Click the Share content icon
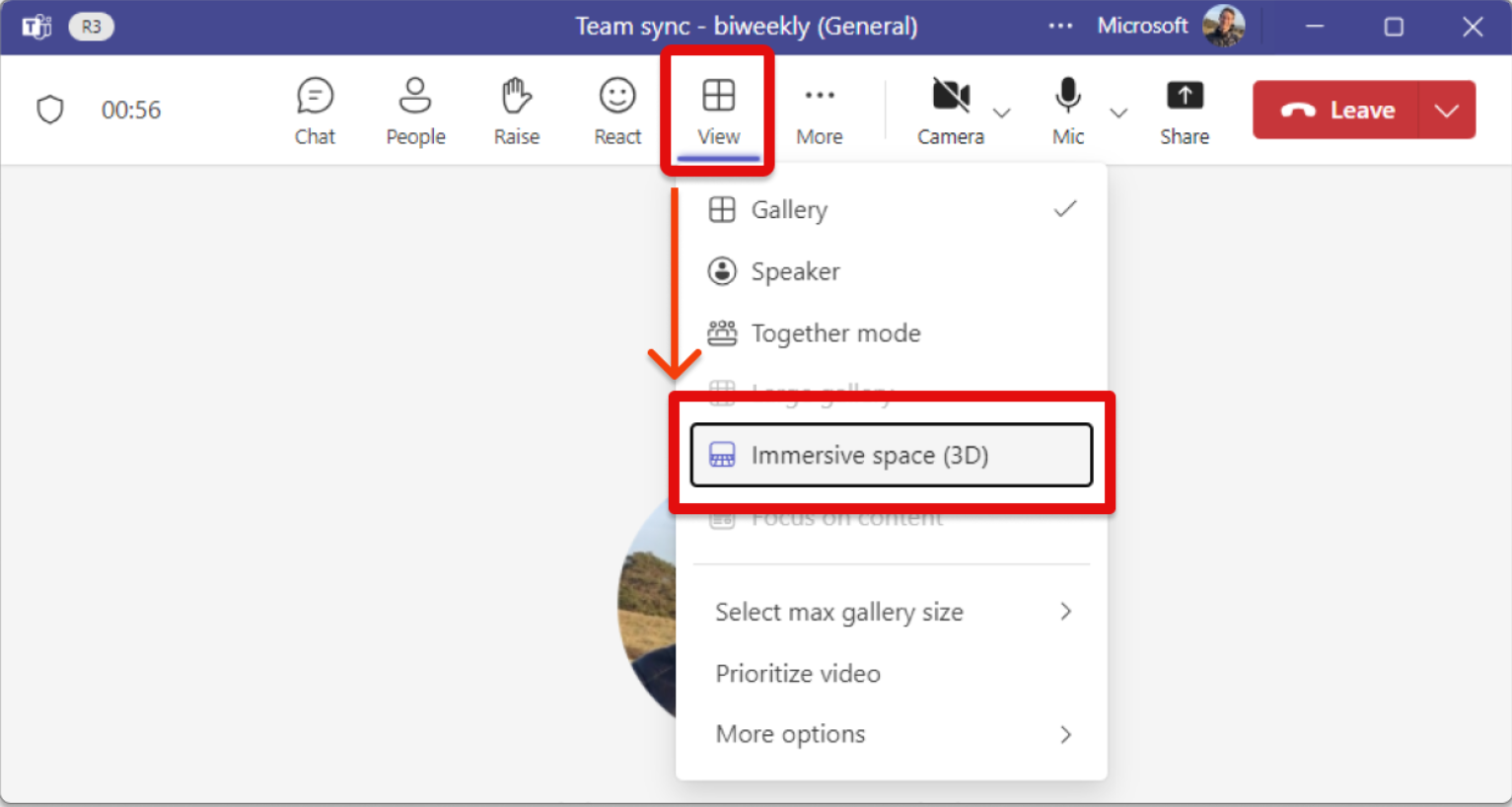This screenshot has width=1512, height=807. click(x=1184, y=110)
